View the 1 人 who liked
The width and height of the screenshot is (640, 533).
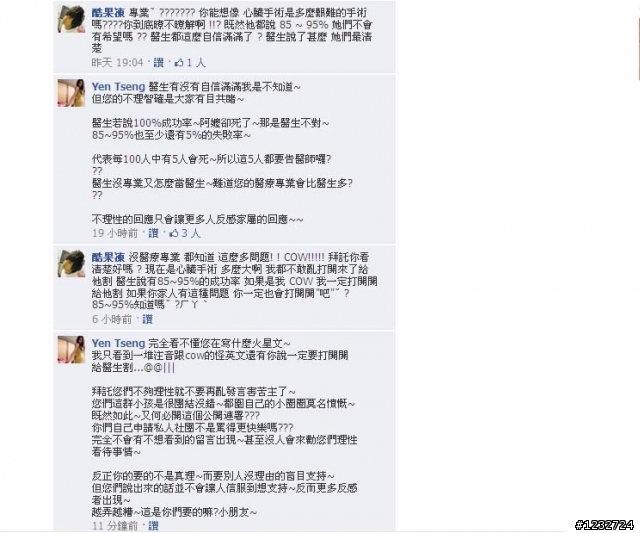click(x=196, y=63)
